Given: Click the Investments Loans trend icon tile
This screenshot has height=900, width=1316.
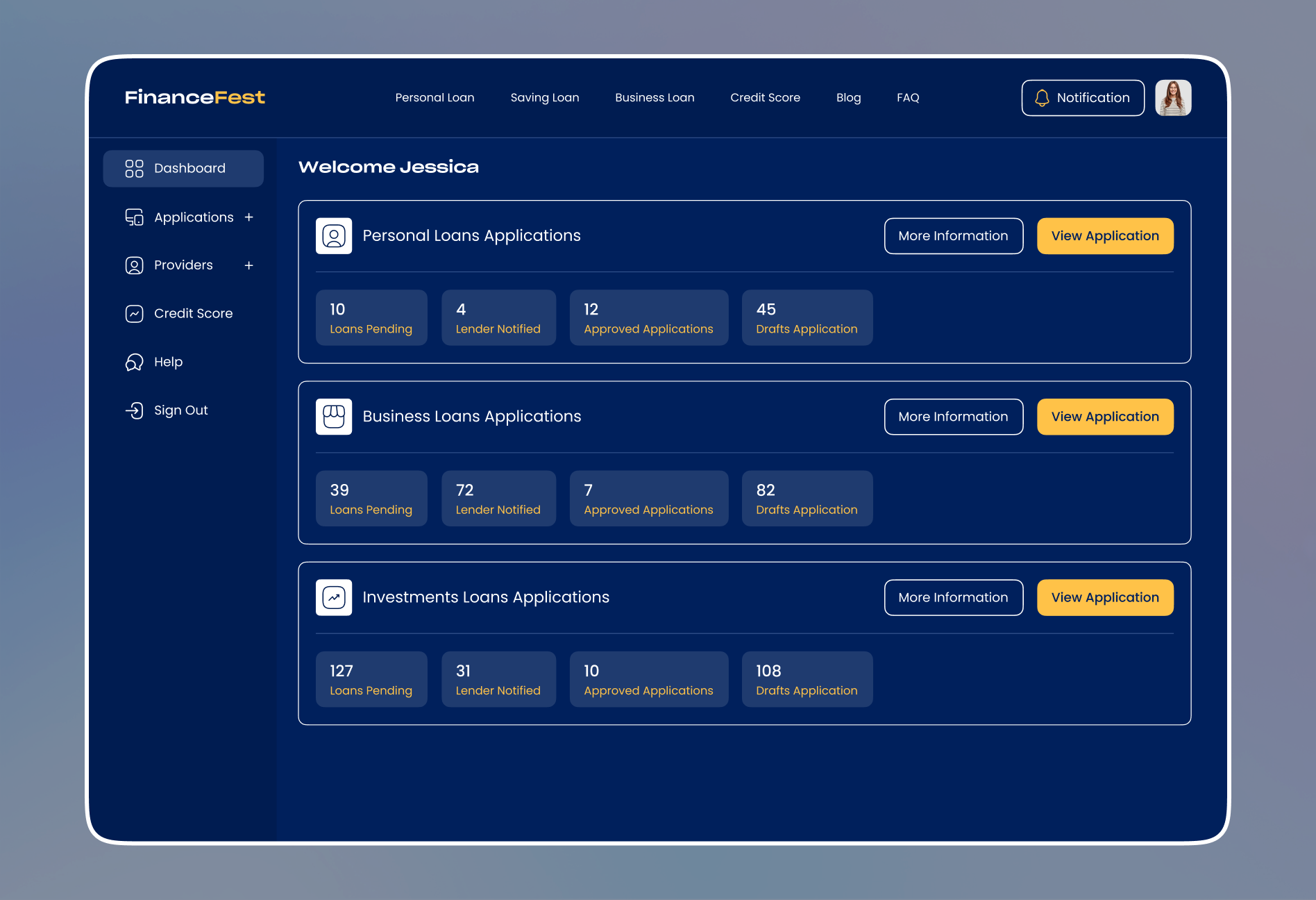Looking at the screenshot, I should pyautogui.click(x=334, y=597).
